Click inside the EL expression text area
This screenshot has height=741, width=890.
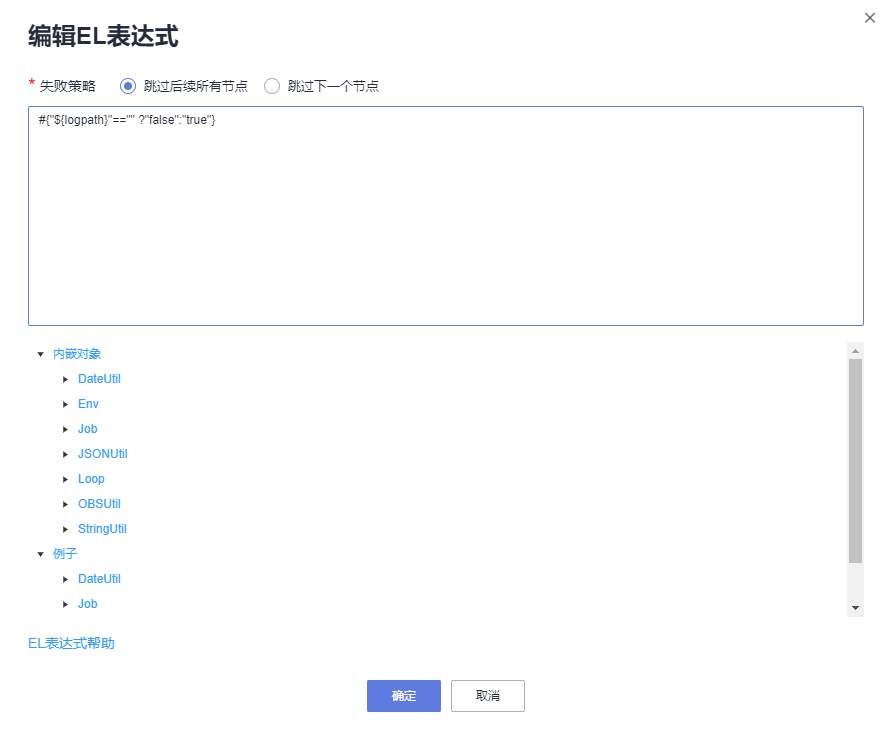click(446, 216)
